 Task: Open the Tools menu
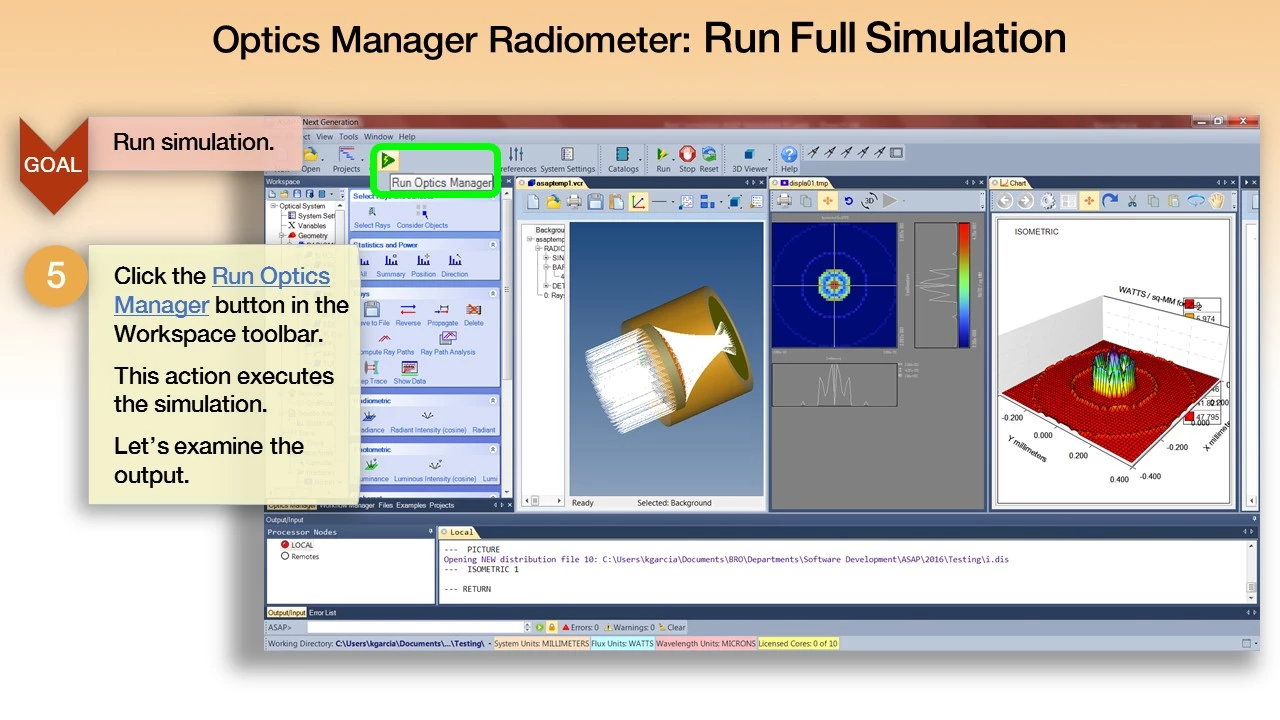coord(348,137)
